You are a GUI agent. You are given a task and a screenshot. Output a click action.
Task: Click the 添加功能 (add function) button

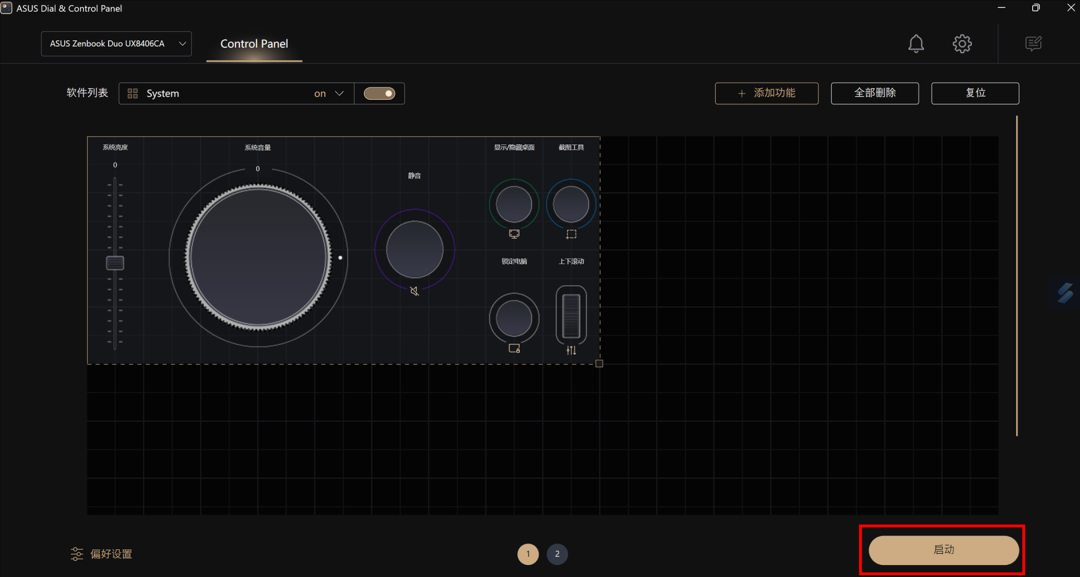766,93
